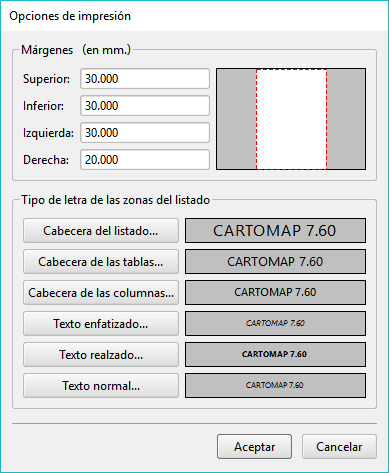The image size is (389, 473).
Task: Click the bold Texto realzado font preview
Action: (275, 355)
